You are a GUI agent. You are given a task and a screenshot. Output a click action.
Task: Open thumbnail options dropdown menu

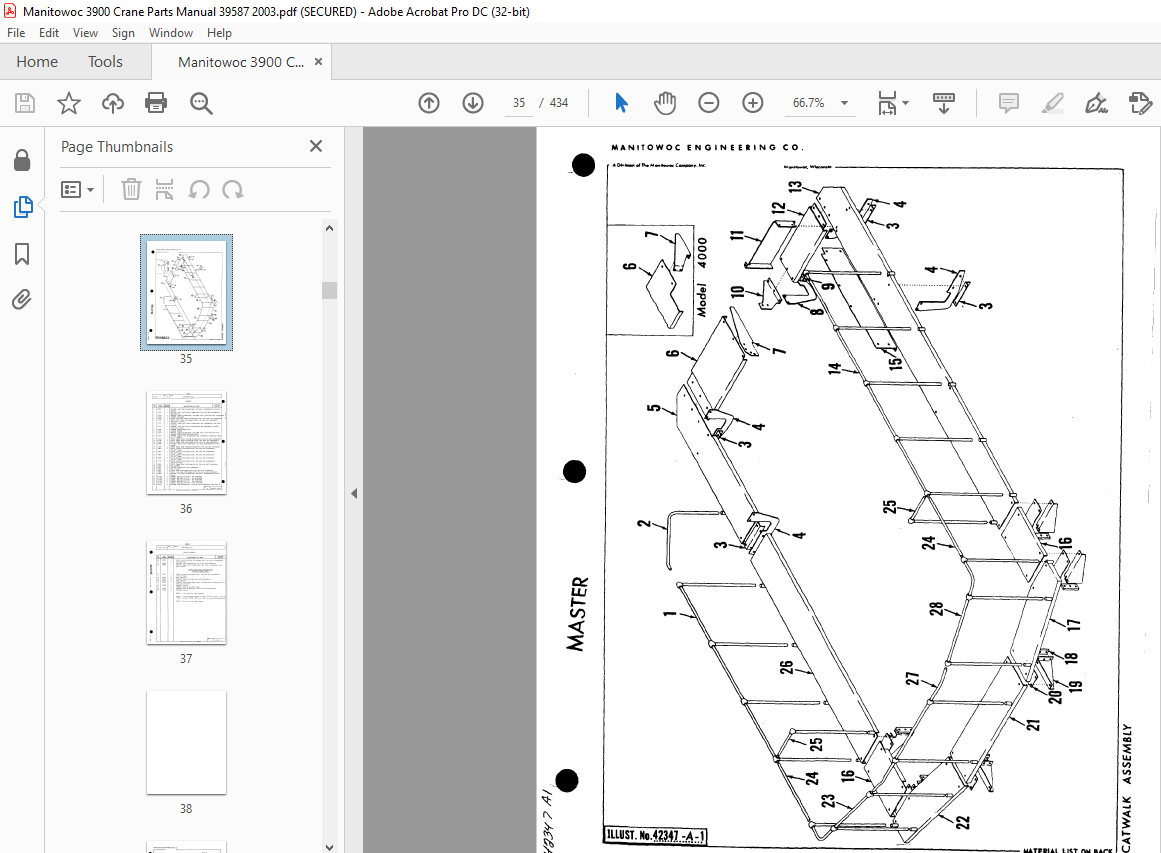[x=77, y=190]
